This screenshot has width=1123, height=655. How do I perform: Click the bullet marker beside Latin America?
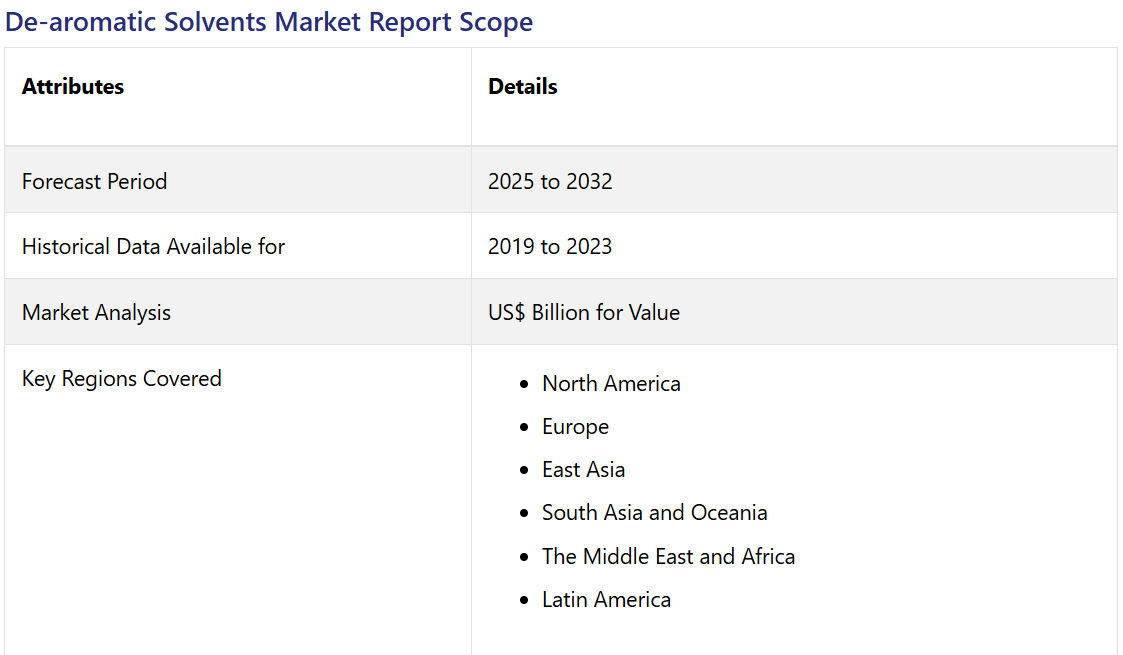pos(524,601)
